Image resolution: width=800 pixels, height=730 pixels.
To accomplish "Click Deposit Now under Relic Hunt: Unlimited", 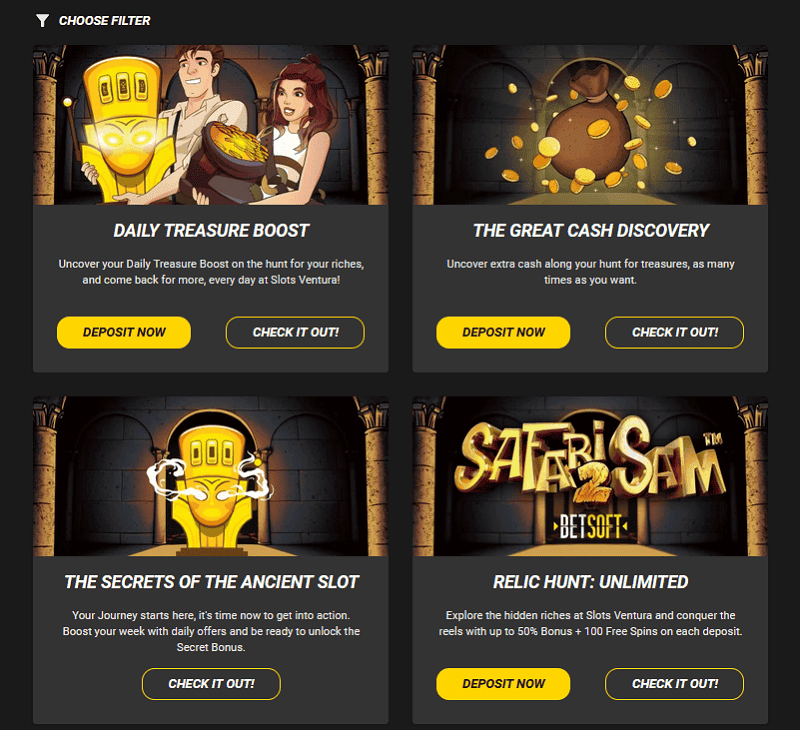I will 504,684.
